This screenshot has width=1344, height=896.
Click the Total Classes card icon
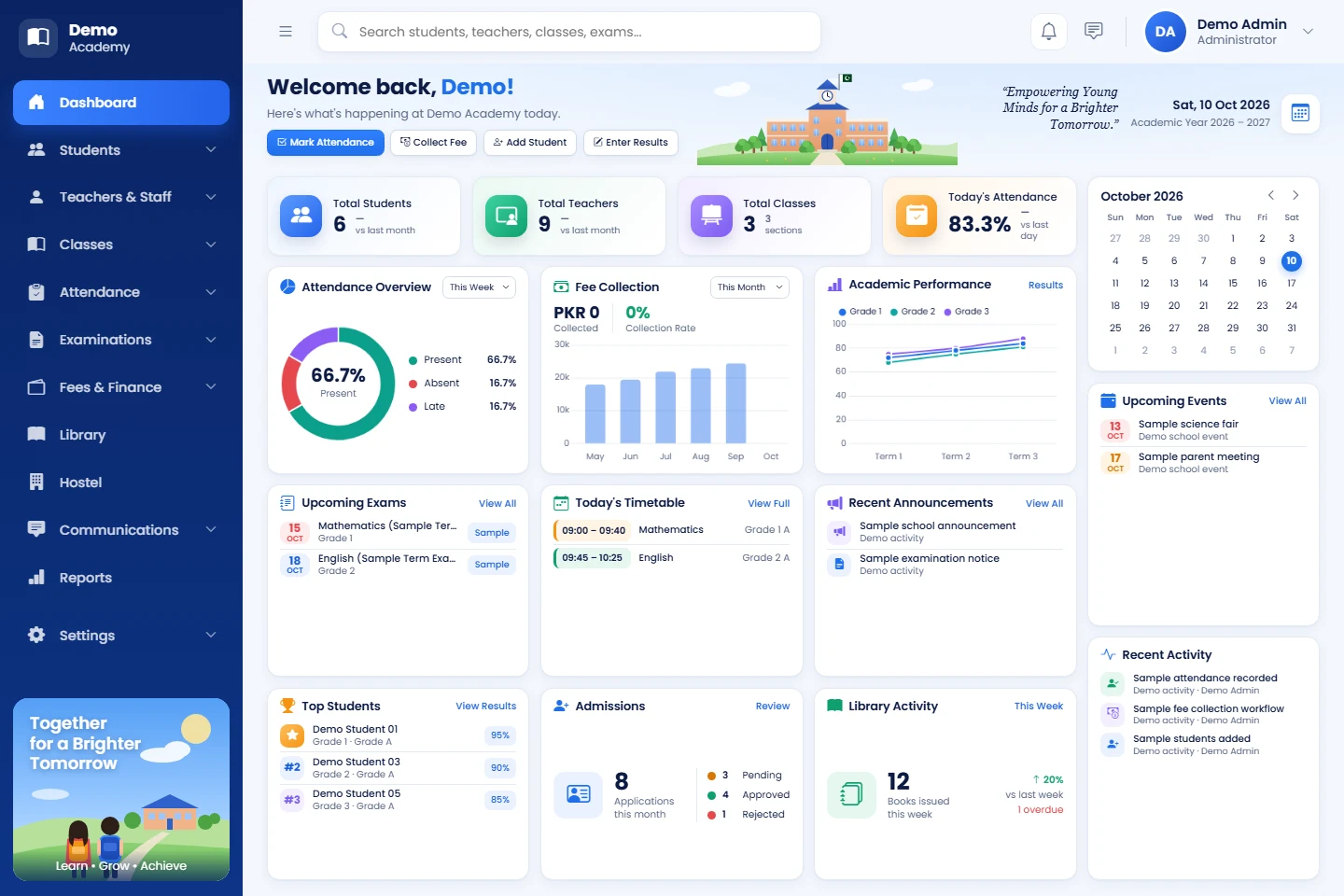[x=711, y=216]
